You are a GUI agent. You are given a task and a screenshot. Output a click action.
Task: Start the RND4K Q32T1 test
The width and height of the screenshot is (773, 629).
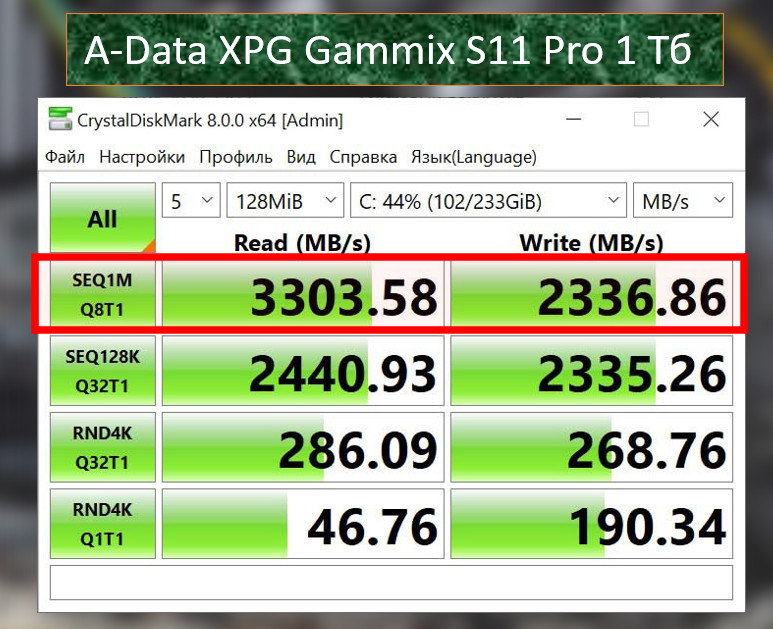(103, 447)
